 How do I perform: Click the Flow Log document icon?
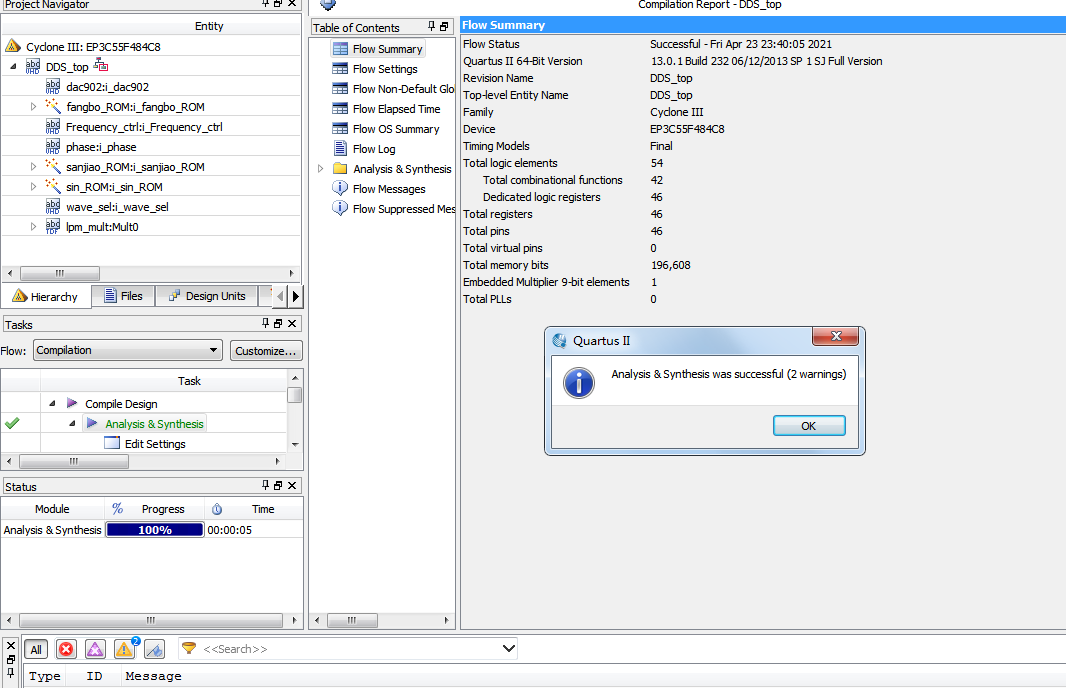(341, 148)
